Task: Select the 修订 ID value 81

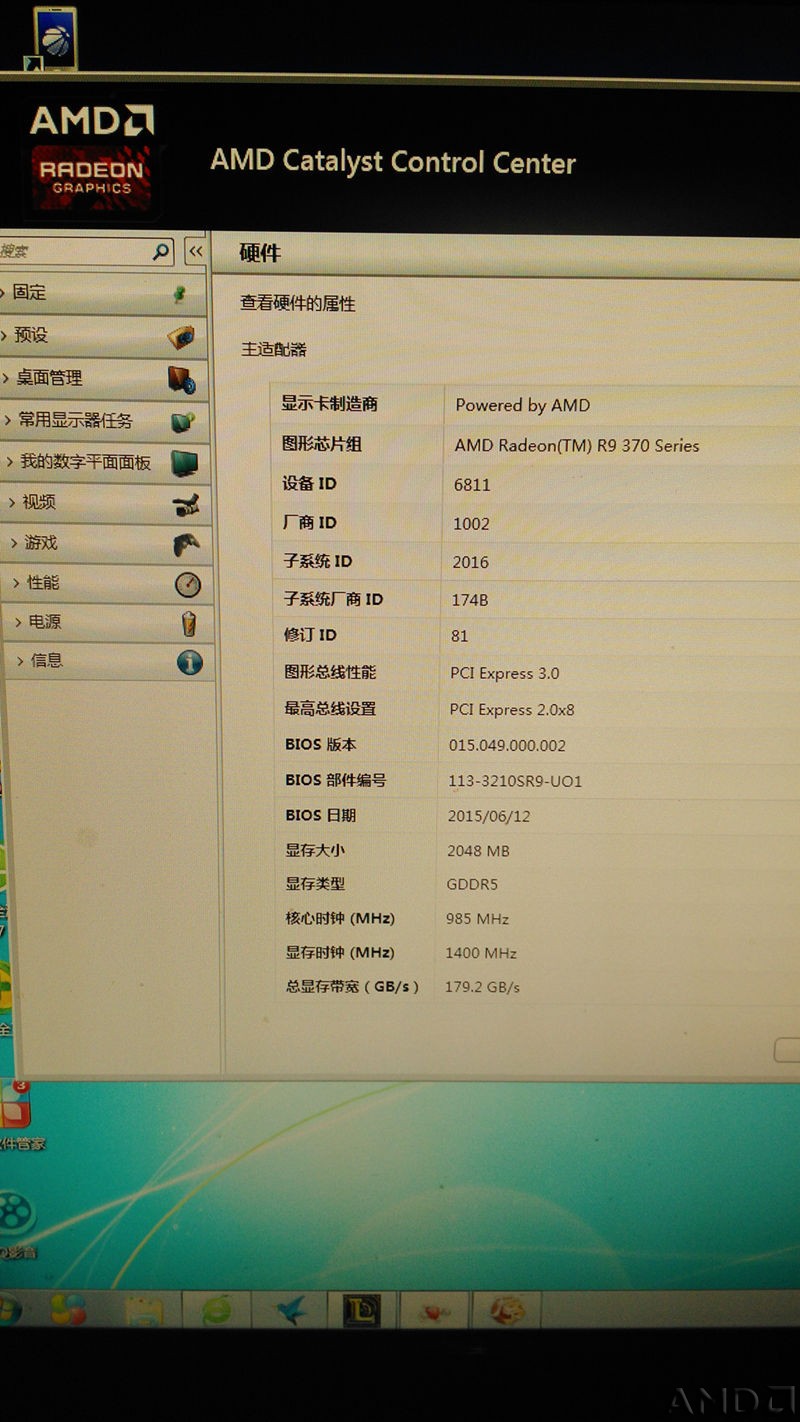Action: (x=460, y=636)
